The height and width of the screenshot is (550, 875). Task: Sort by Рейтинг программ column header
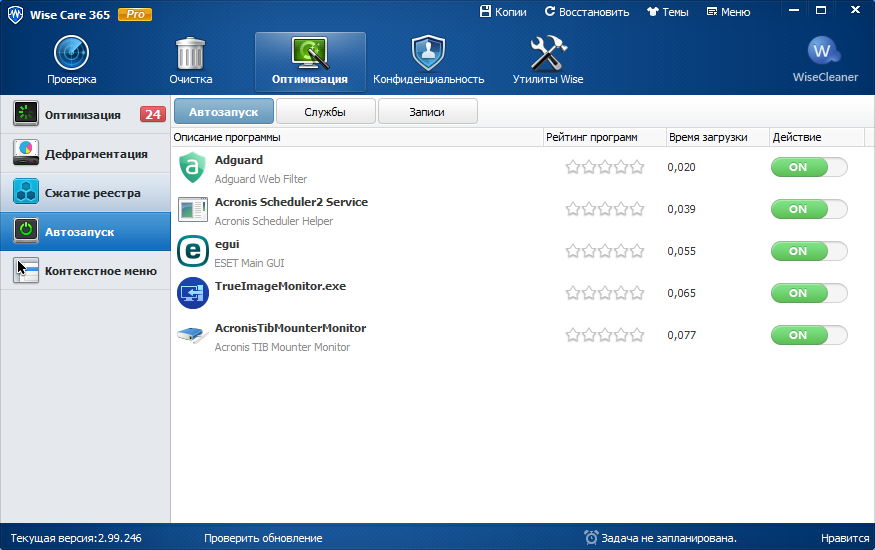604,137
